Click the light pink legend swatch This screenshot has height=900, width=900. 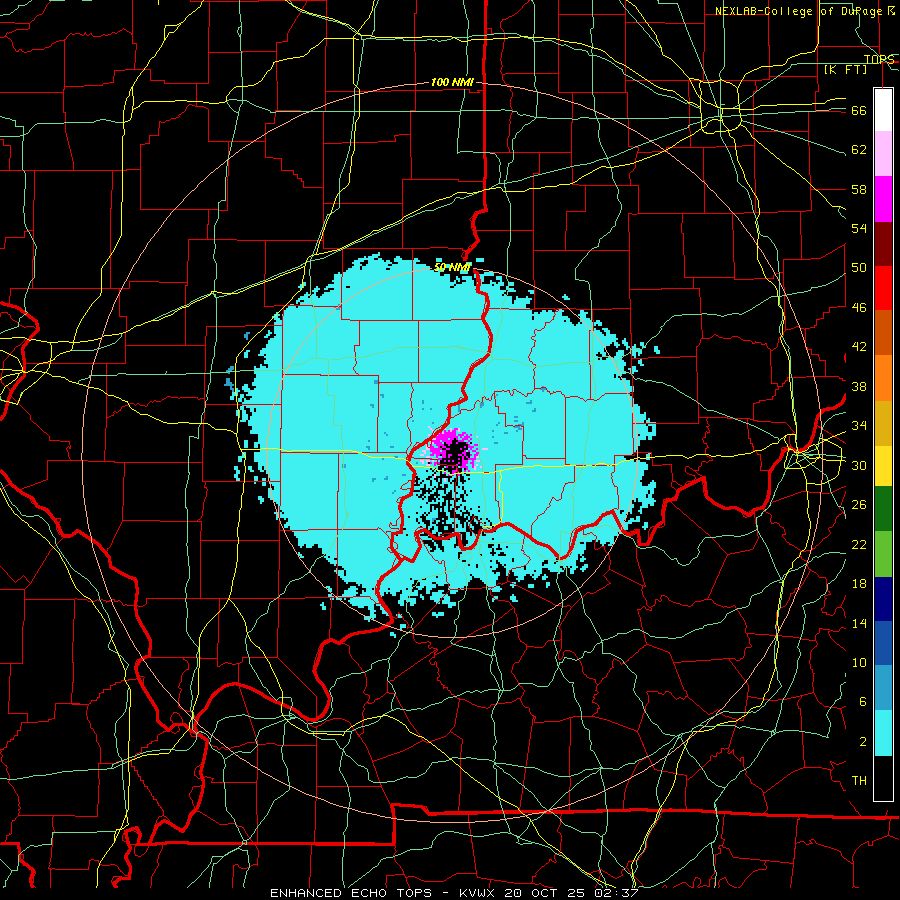point(883,154)
